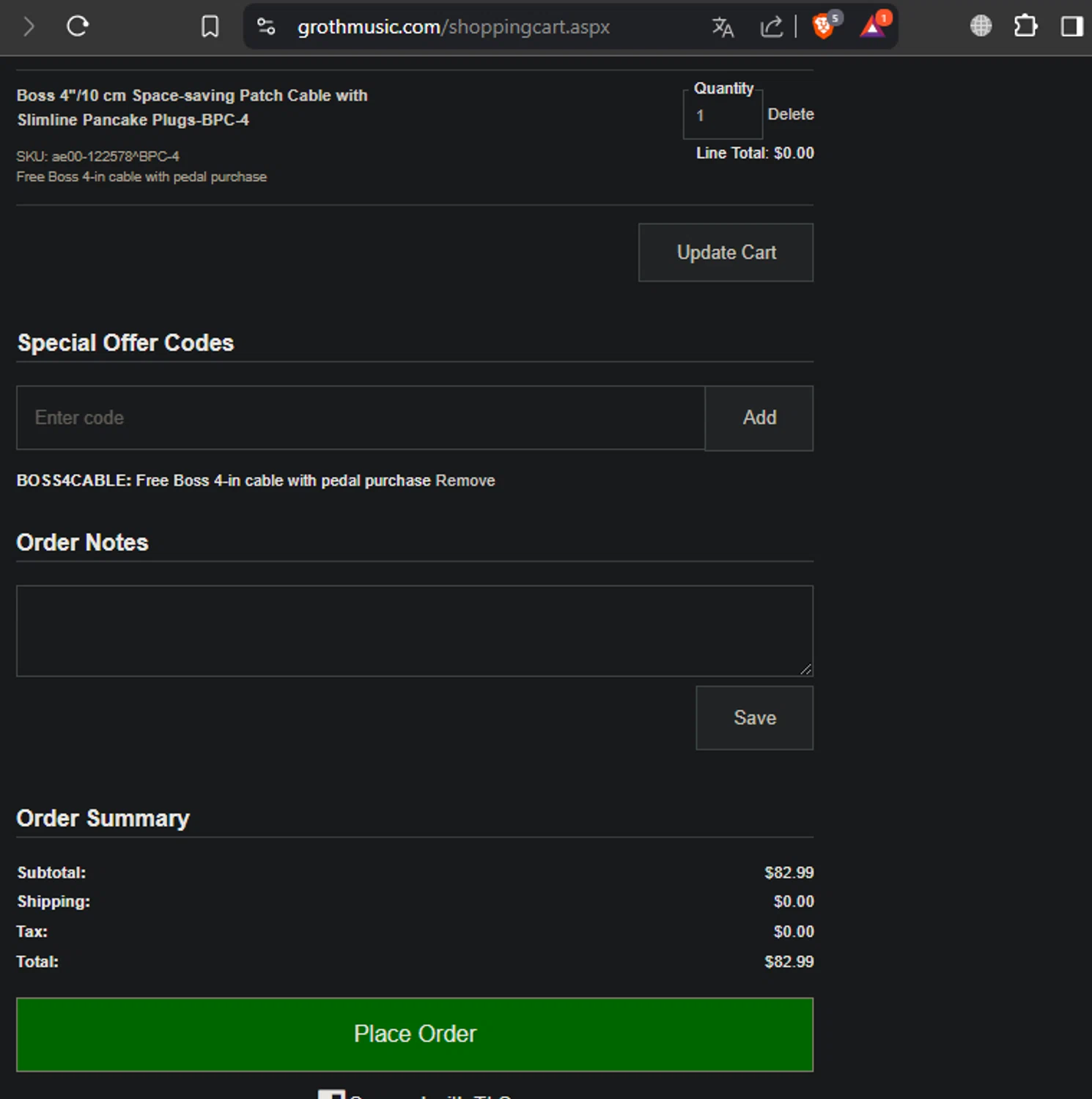Click the Line Total $0.00 text
Image resolution: width=1092 pixels, height=1099 pixels.
755,153
